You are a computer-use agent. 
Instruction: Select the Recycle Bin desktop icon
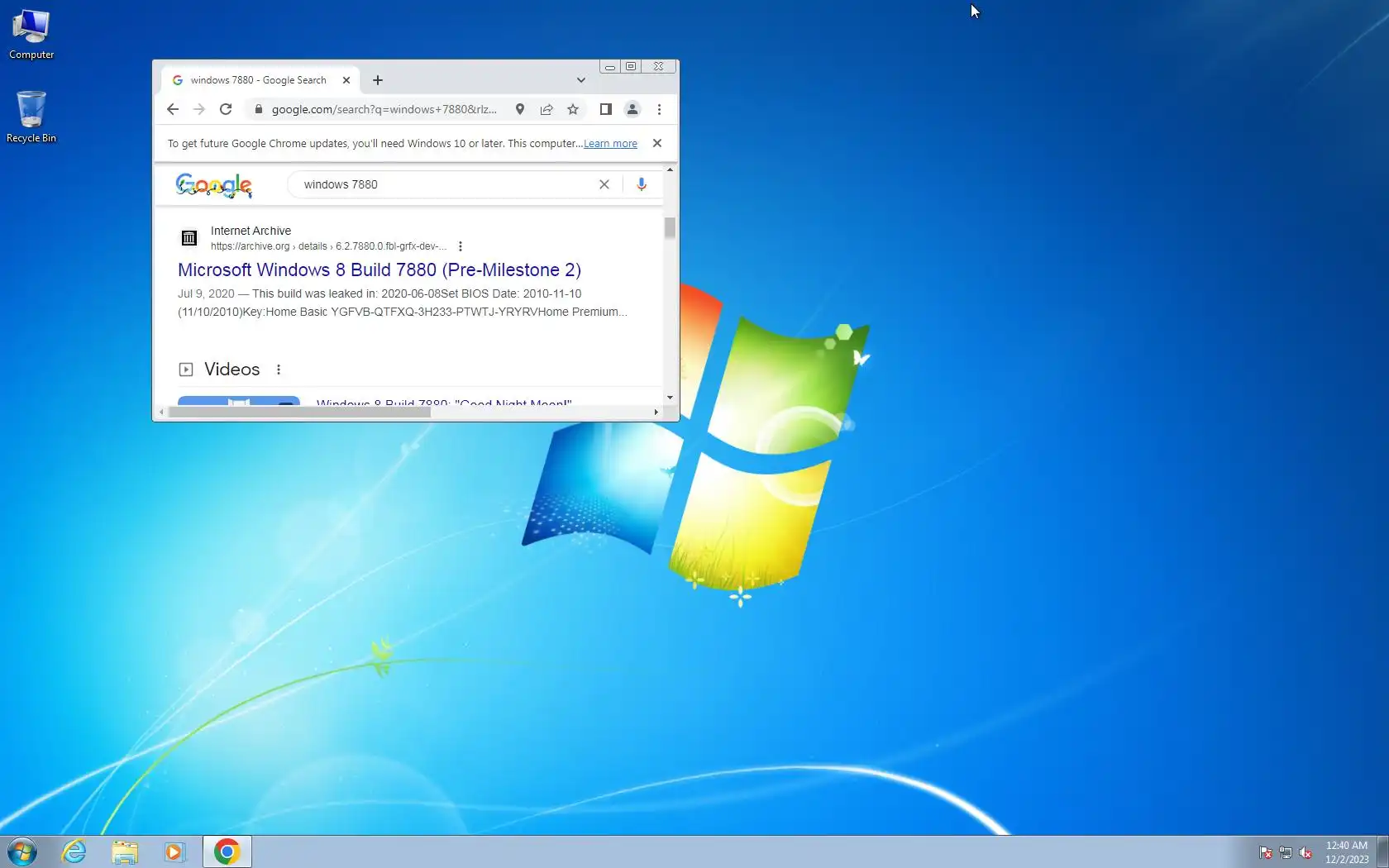coord(31,117)
